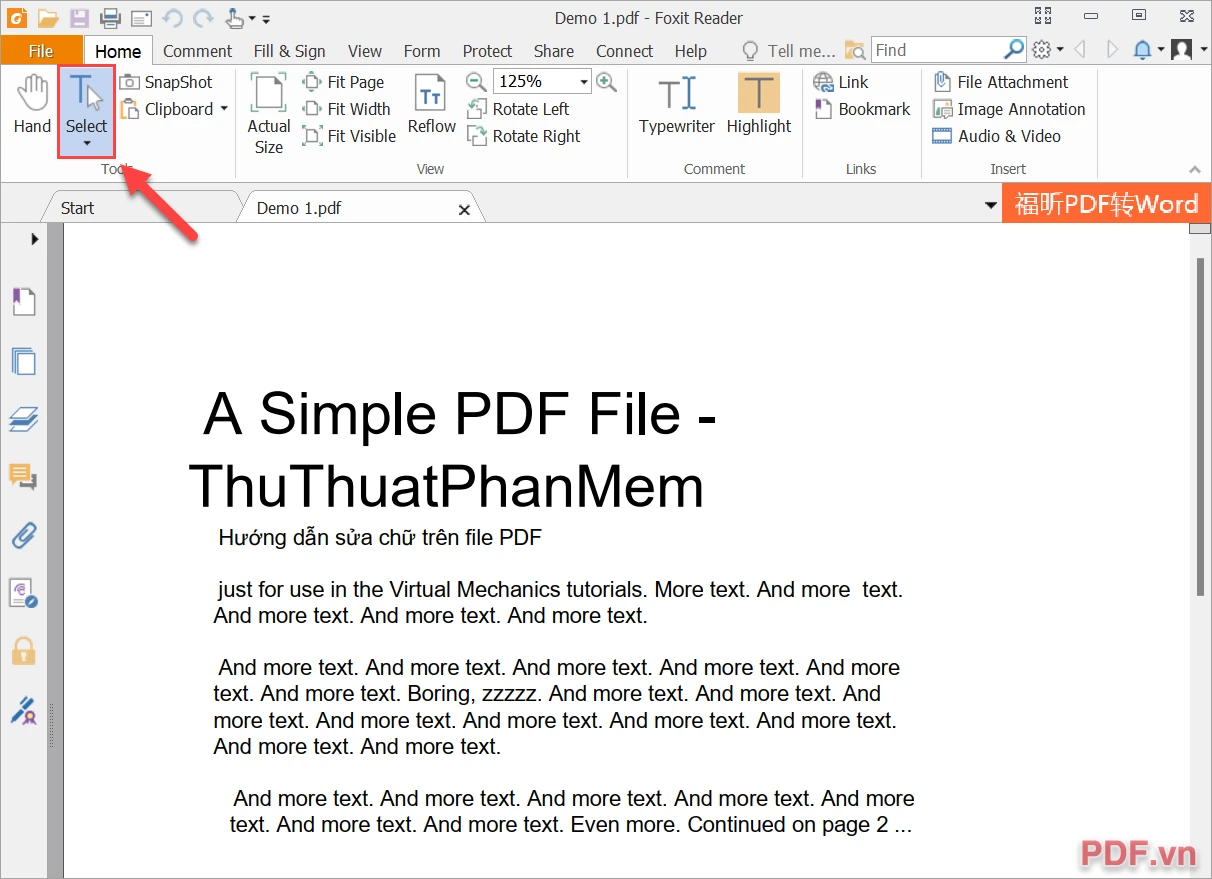Open the Help ribbon tab

click(x=690, y=51)
